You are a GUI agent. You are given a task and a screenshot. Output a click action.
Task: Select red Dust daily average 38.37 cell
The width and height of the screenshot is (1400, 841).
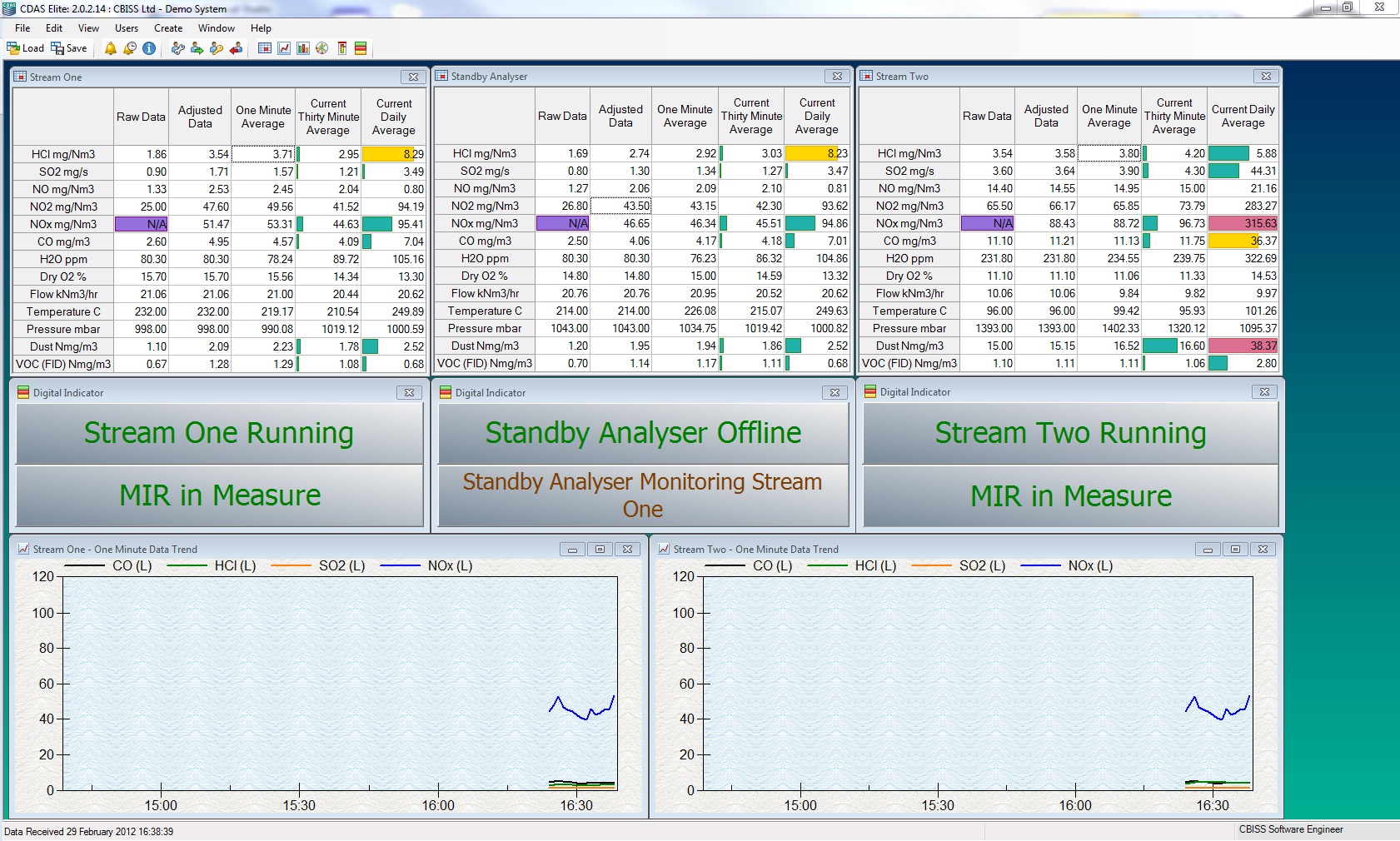pyautogui.click(x=1243, y=346)
